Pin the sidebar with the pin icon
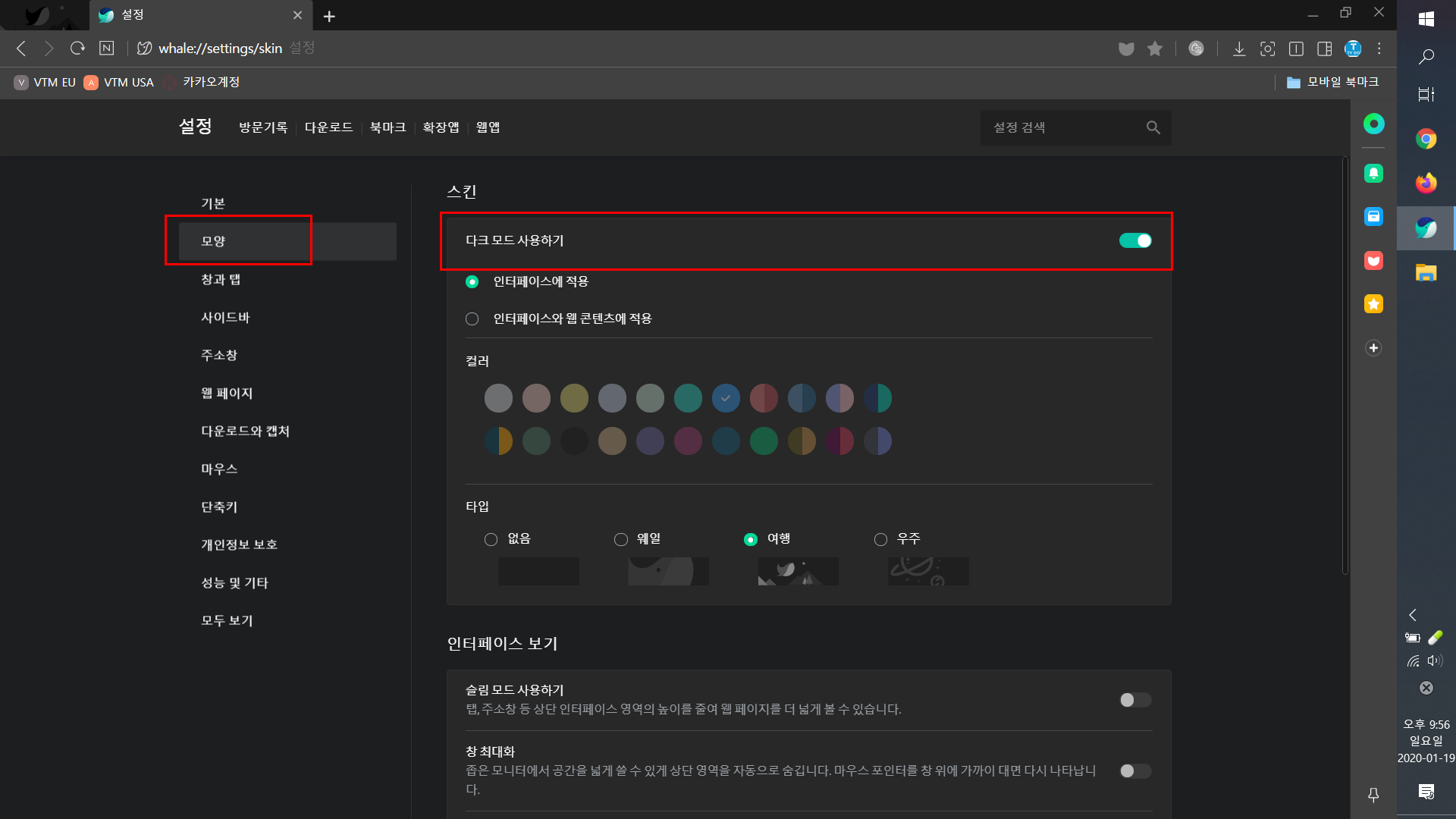 tap(1373, 795)
